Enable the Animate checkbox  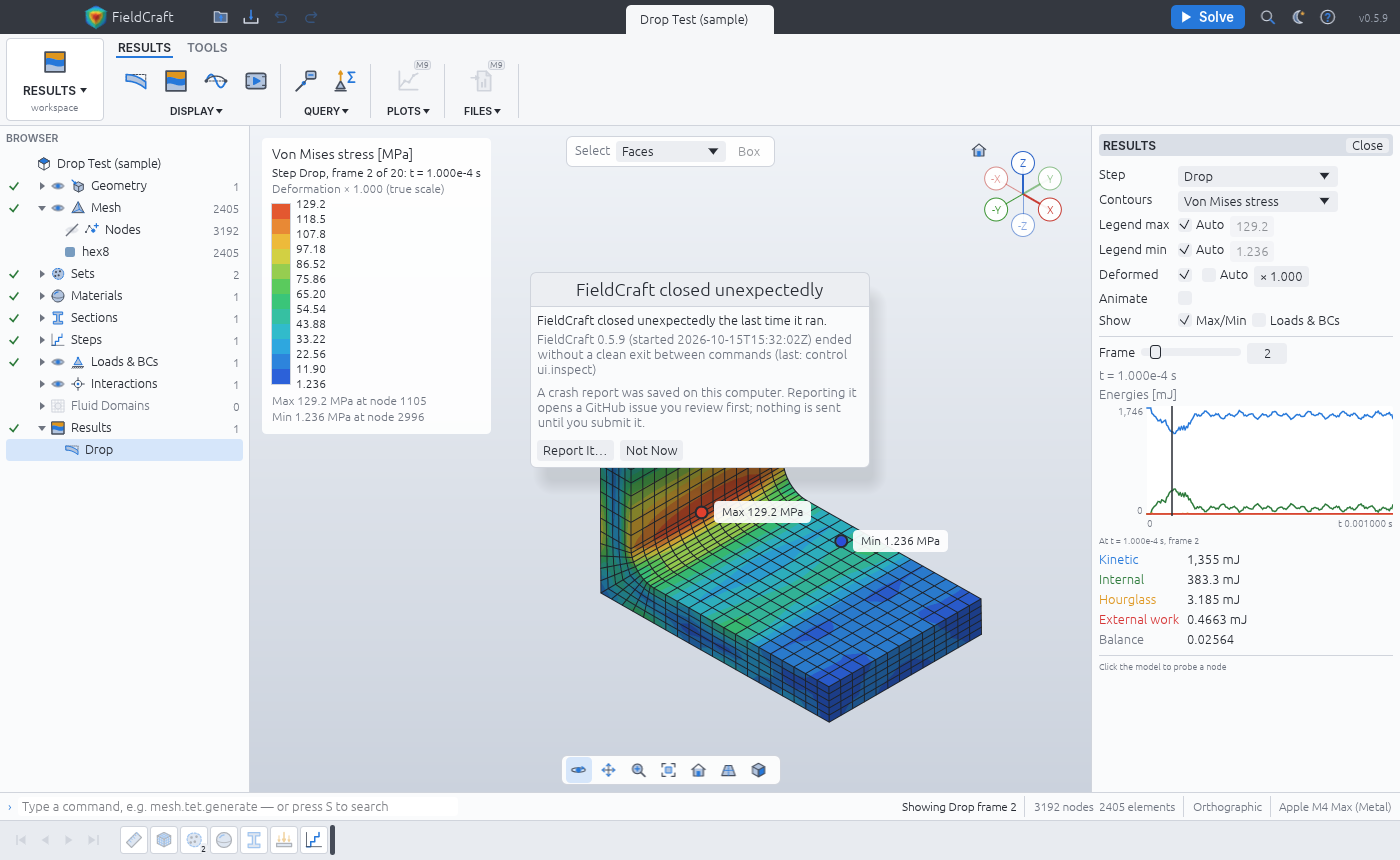[1185, 298]
